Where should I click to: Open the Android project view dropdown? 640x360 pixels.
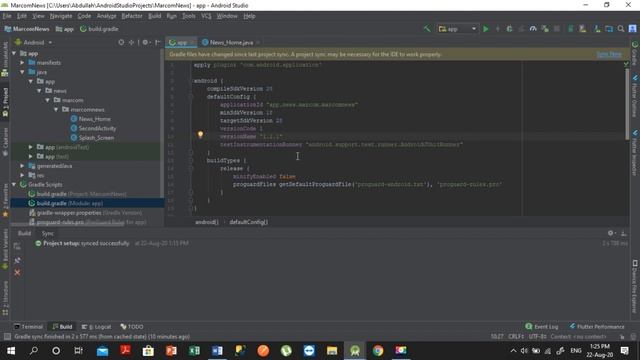33,42
